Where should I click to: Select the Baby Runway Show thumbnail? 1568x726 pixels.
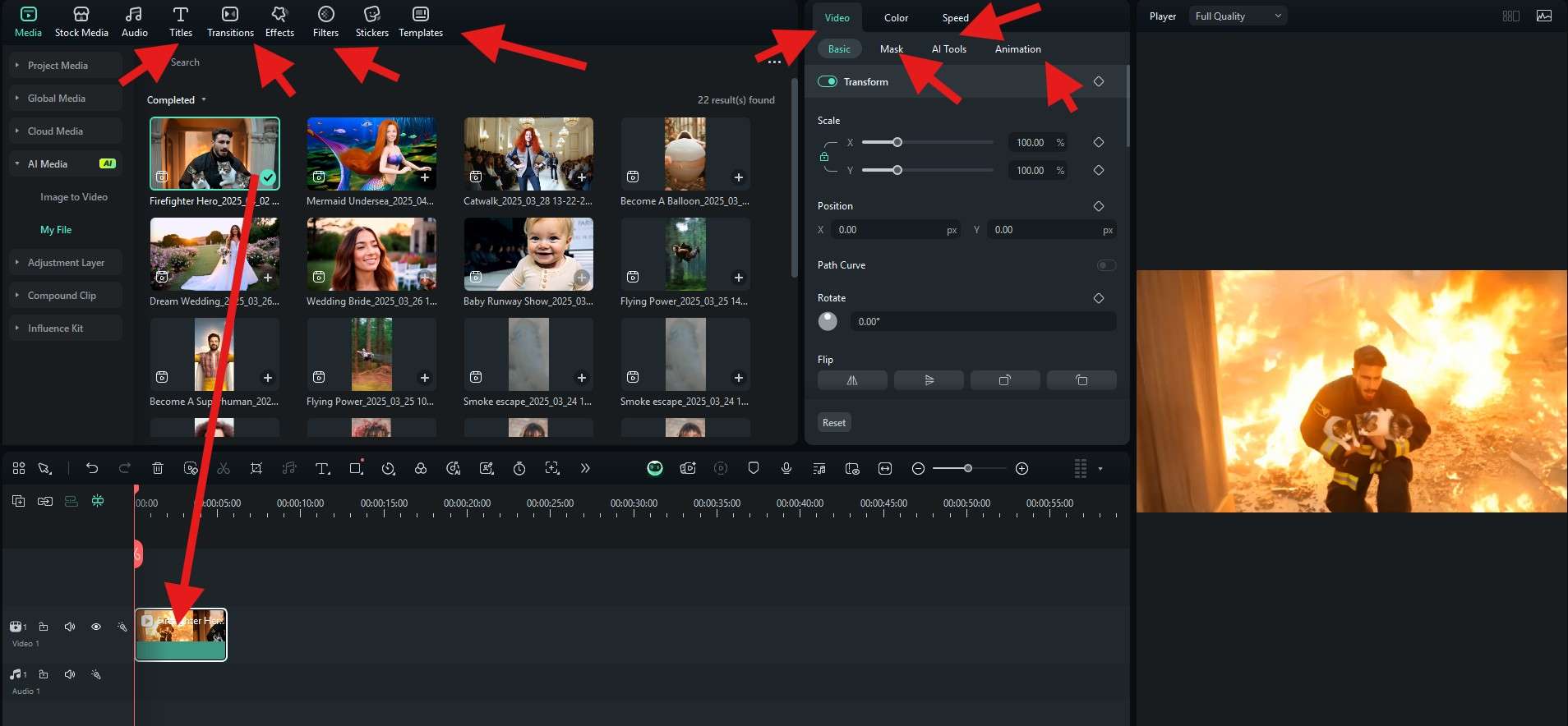tap(528, 254)
